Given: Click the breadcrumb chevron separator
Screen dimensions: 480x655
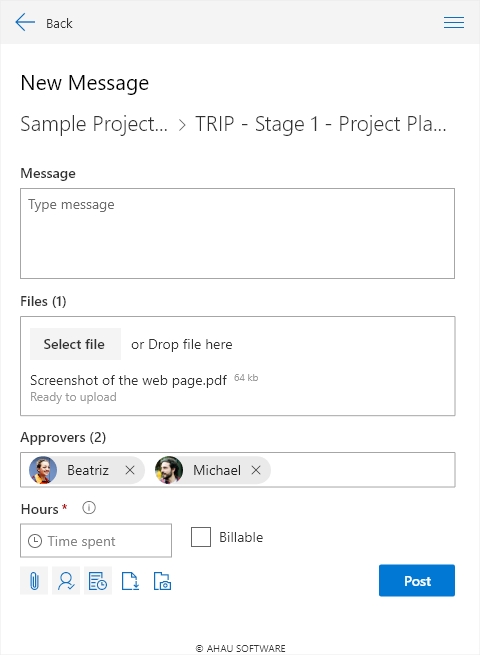Looking at the screenshot, I should point(182,125).
